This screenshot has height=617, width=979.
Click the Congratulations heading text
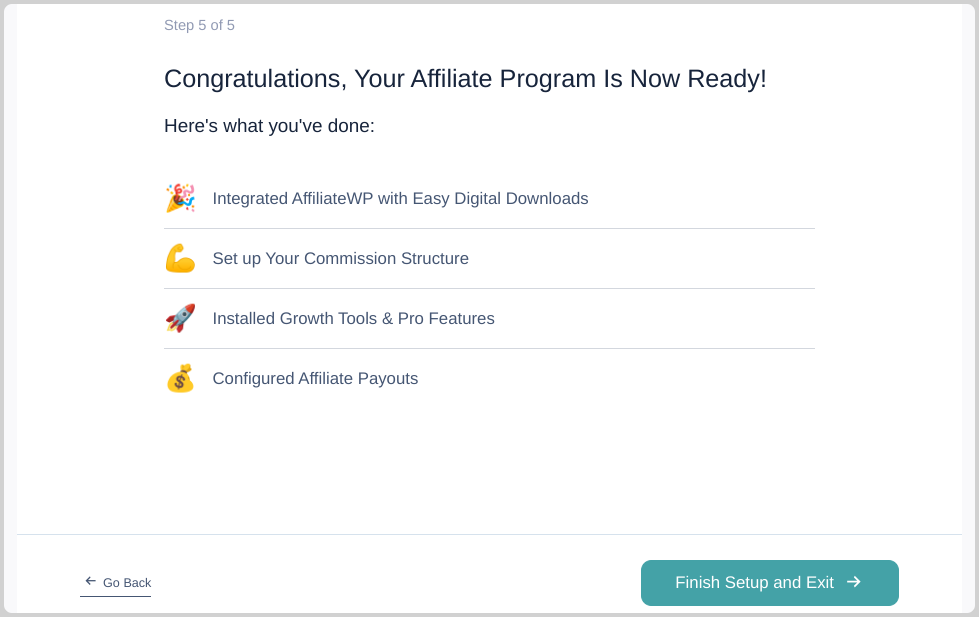point(465,79)
